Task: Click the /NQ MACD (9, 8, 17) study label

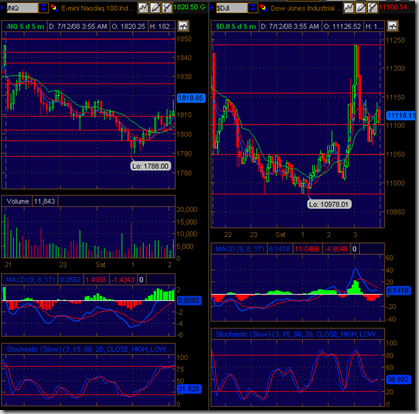Action: pyautogui.click(x=31, y=280)
